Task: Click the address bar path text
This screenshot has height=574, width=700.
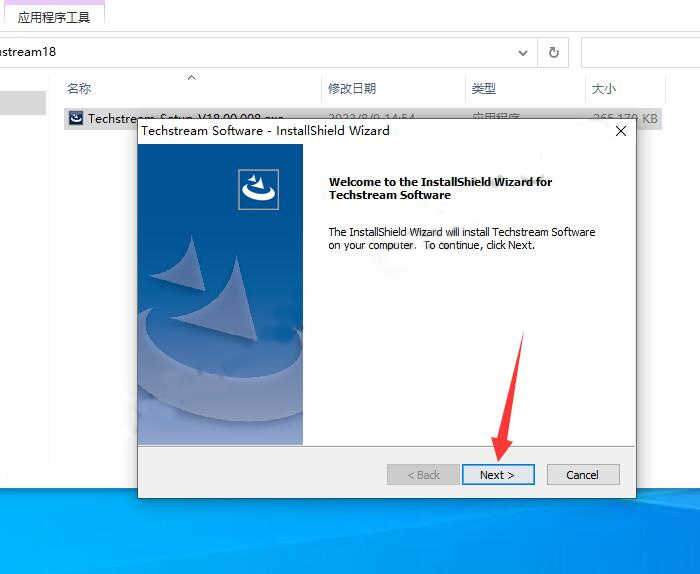Action: [x=28, y=52]
